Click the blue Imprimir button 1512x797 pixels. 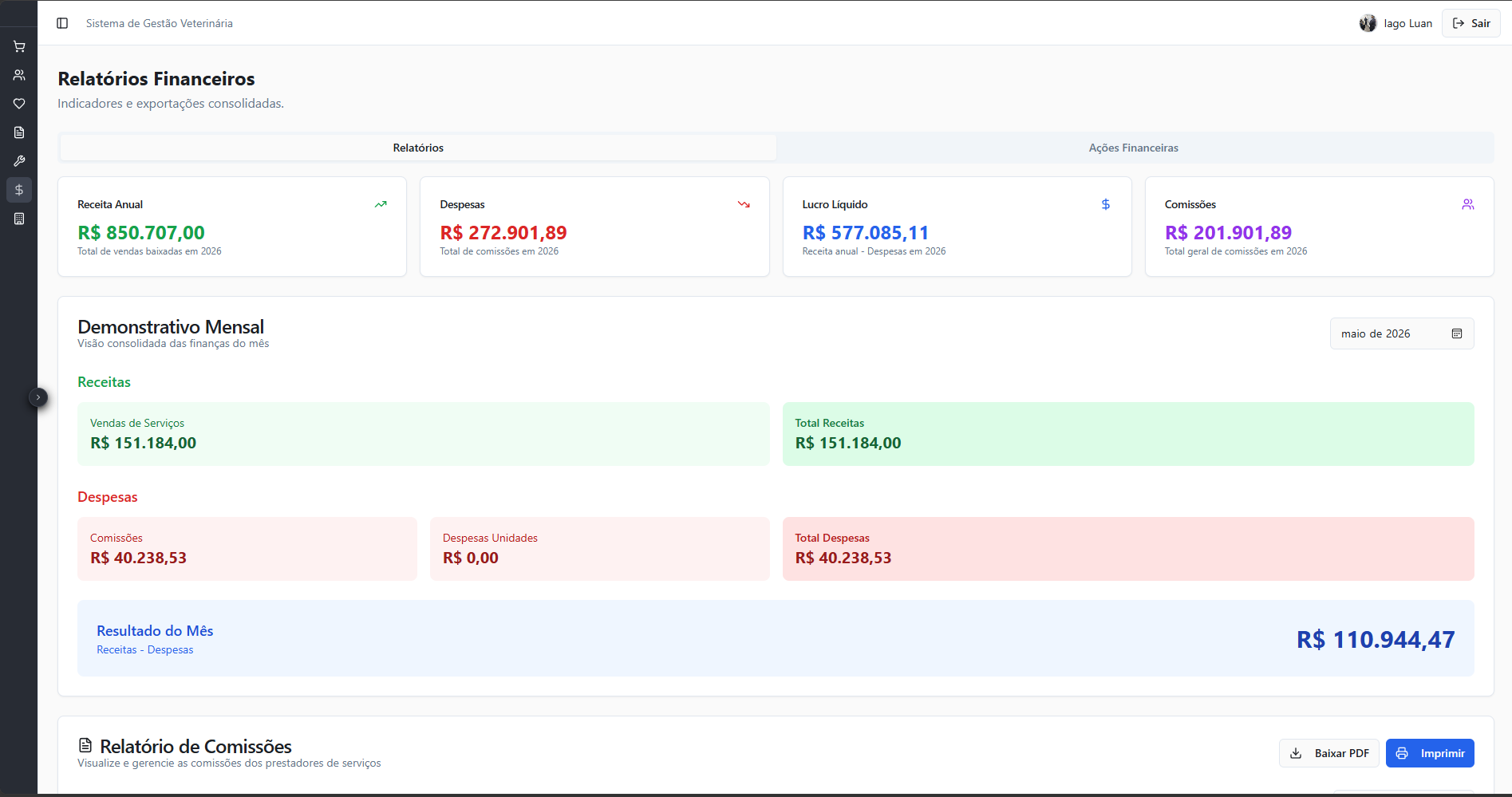(x=1430, y=753)
